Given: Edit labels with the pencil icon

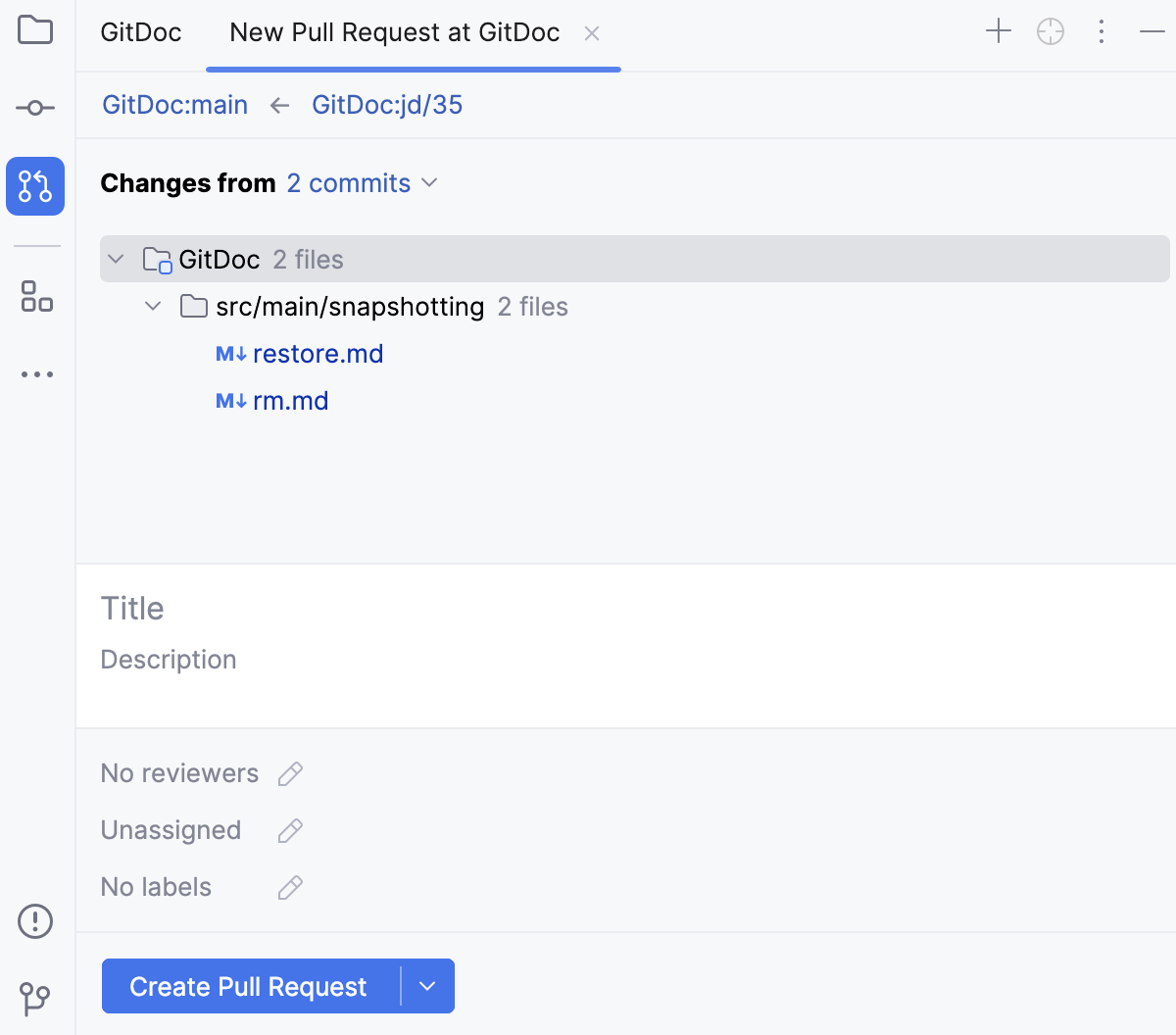Looking at the screenshot, I should [290, 887].
